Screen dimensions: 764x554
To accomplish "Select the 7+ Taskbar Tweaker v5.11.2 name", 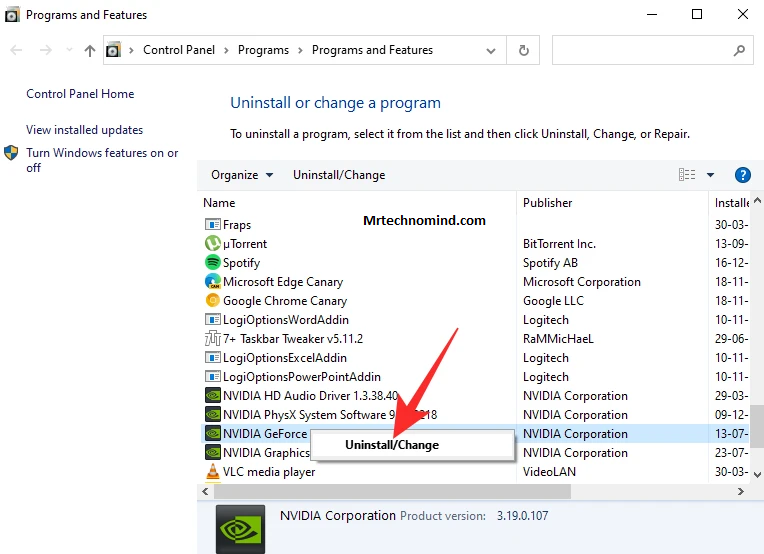I will tap(293, 339).
